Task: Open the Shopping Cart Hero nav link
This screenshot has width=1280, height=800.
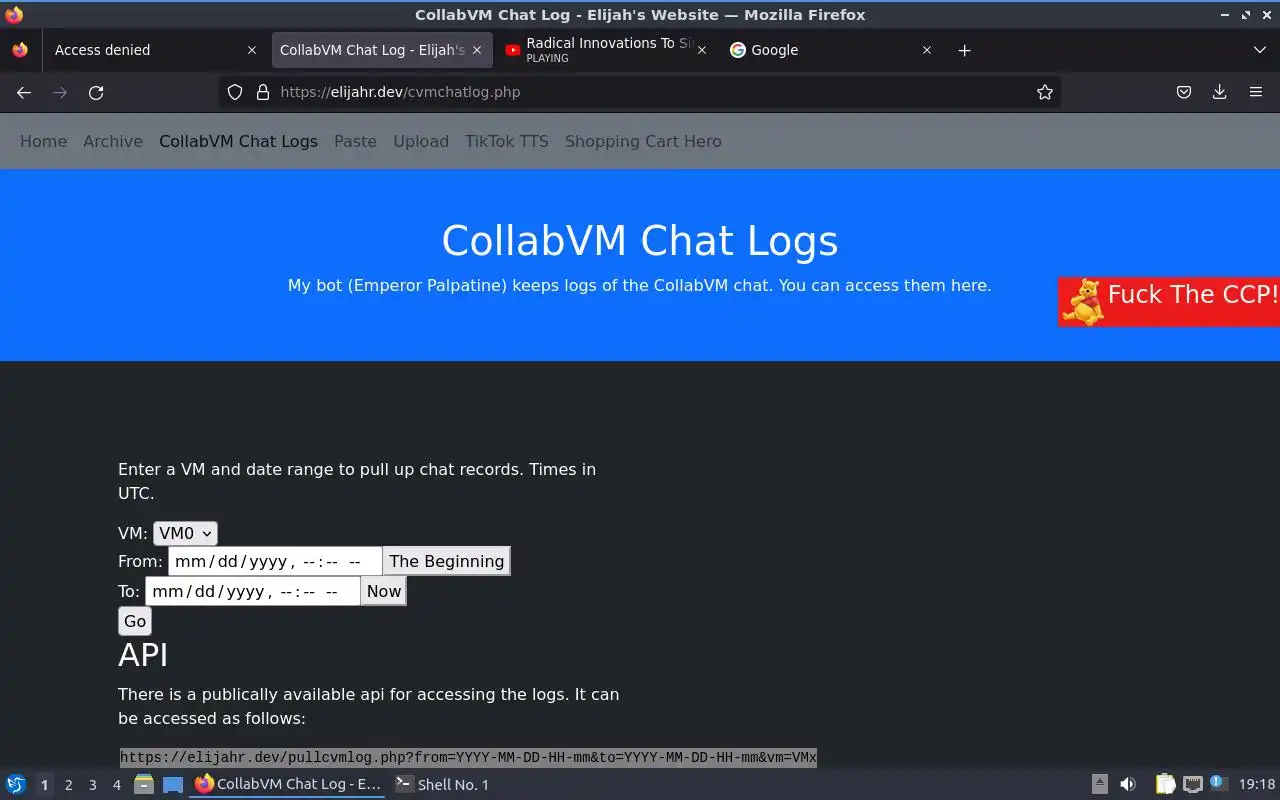Action: tap(643, 141)
